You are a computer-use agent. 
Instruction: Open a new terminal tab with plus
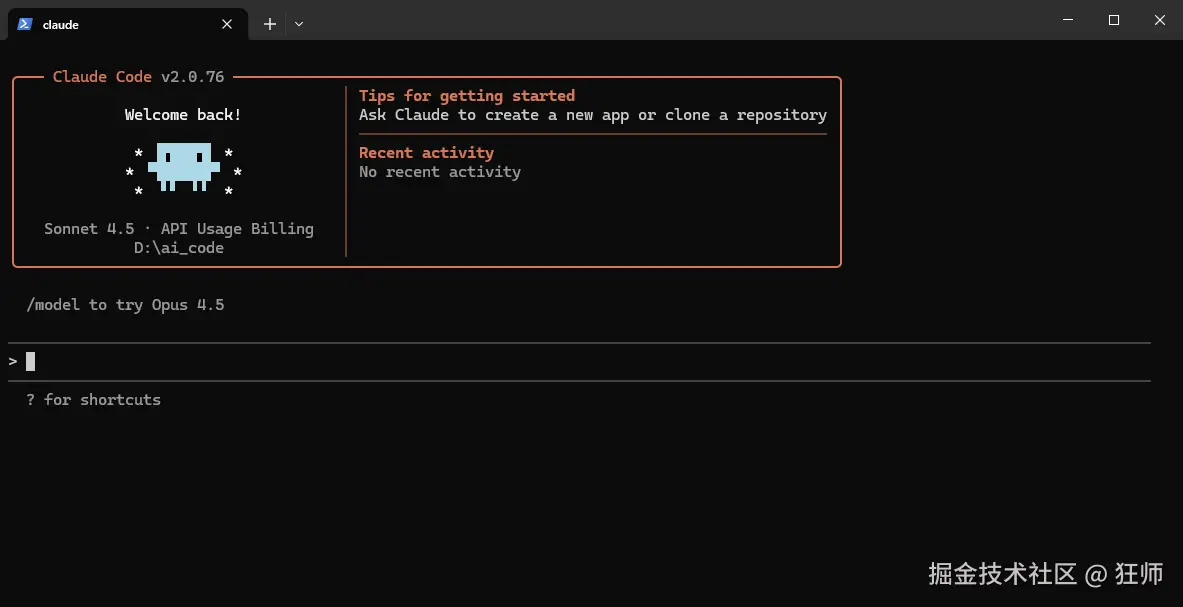click(269, 24)
